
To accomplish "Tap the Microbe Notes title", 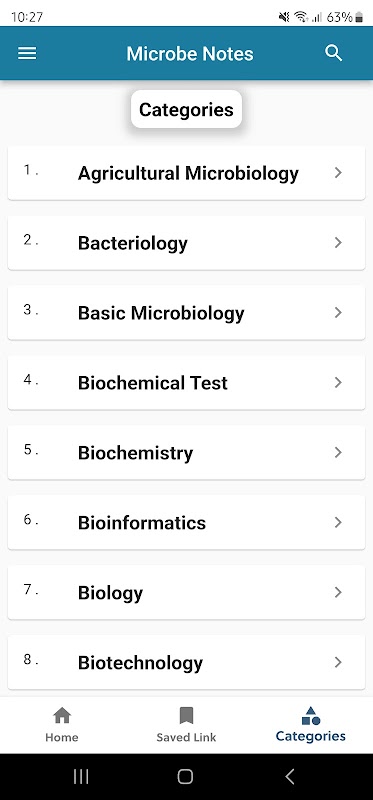I will pyautogui.click(x=190, y=54).
